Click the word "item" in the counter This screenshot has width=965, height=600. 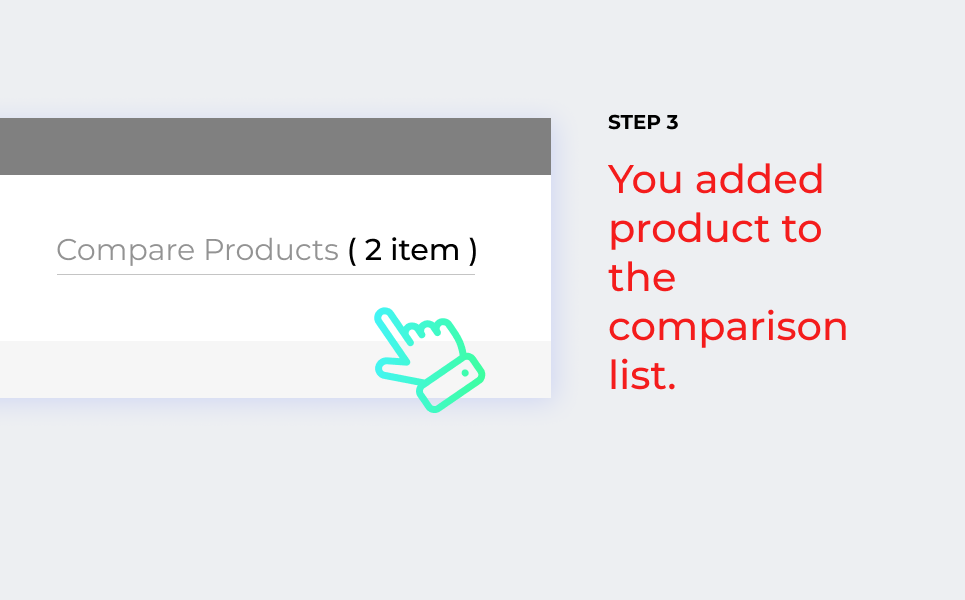coord(425,250)
